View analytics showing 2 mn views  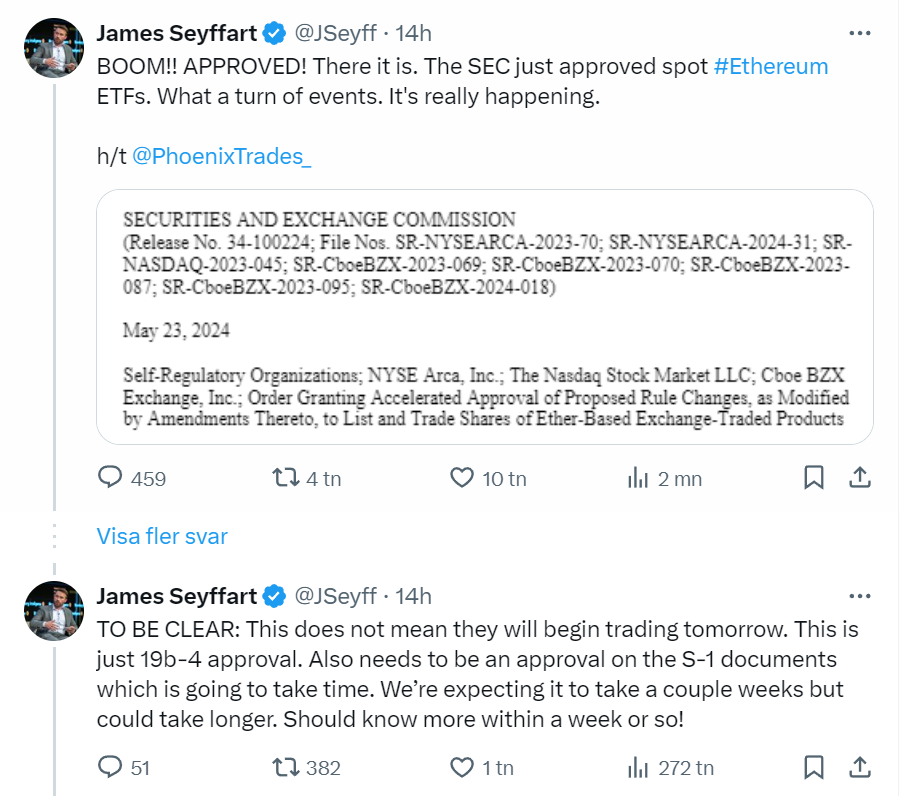(638, 478)
